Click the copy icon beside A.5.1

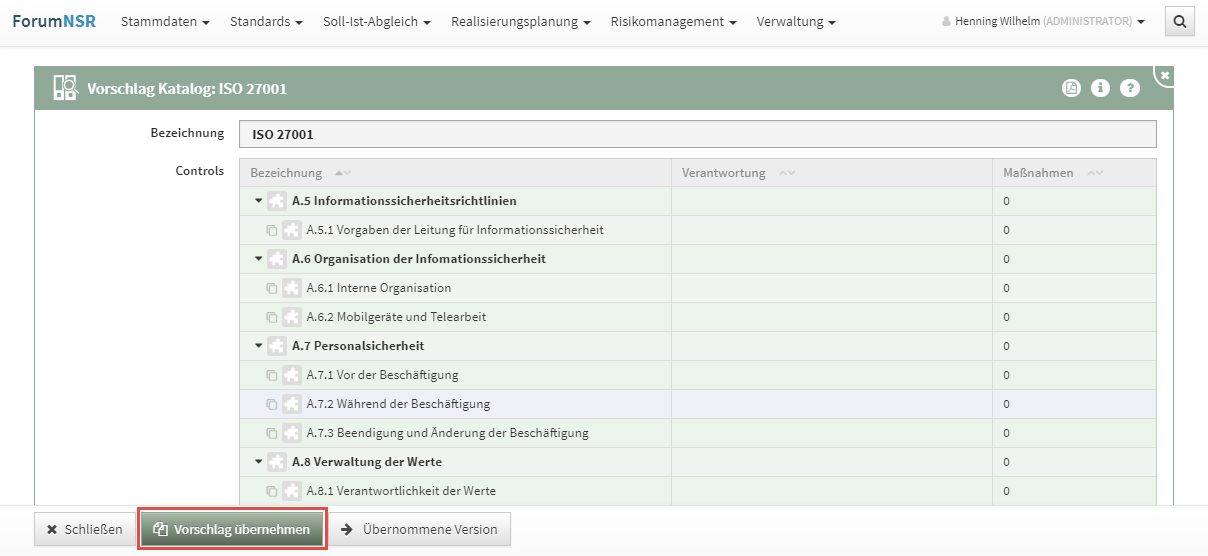[272, 230]
